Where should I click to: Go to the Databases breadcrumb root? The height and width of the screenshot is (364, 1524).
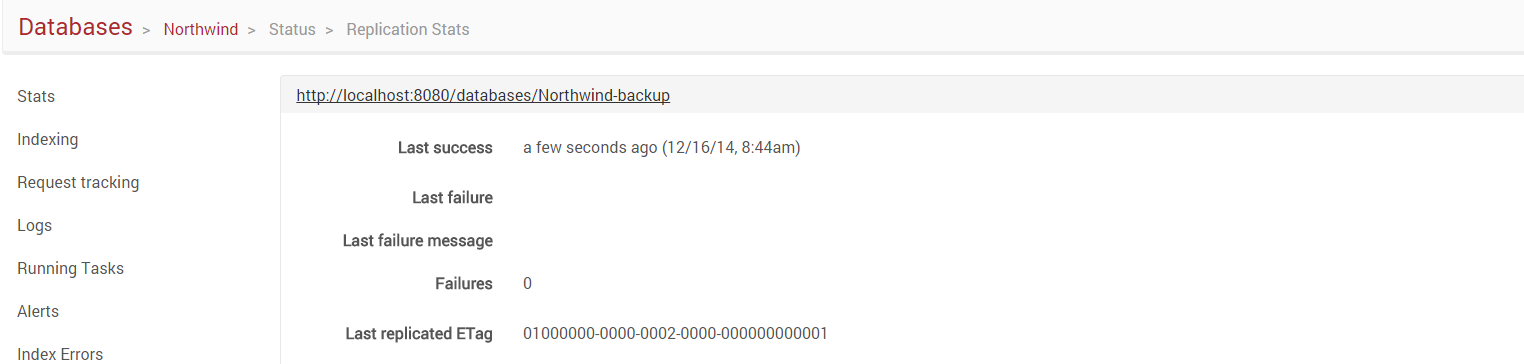coord(75,27)
